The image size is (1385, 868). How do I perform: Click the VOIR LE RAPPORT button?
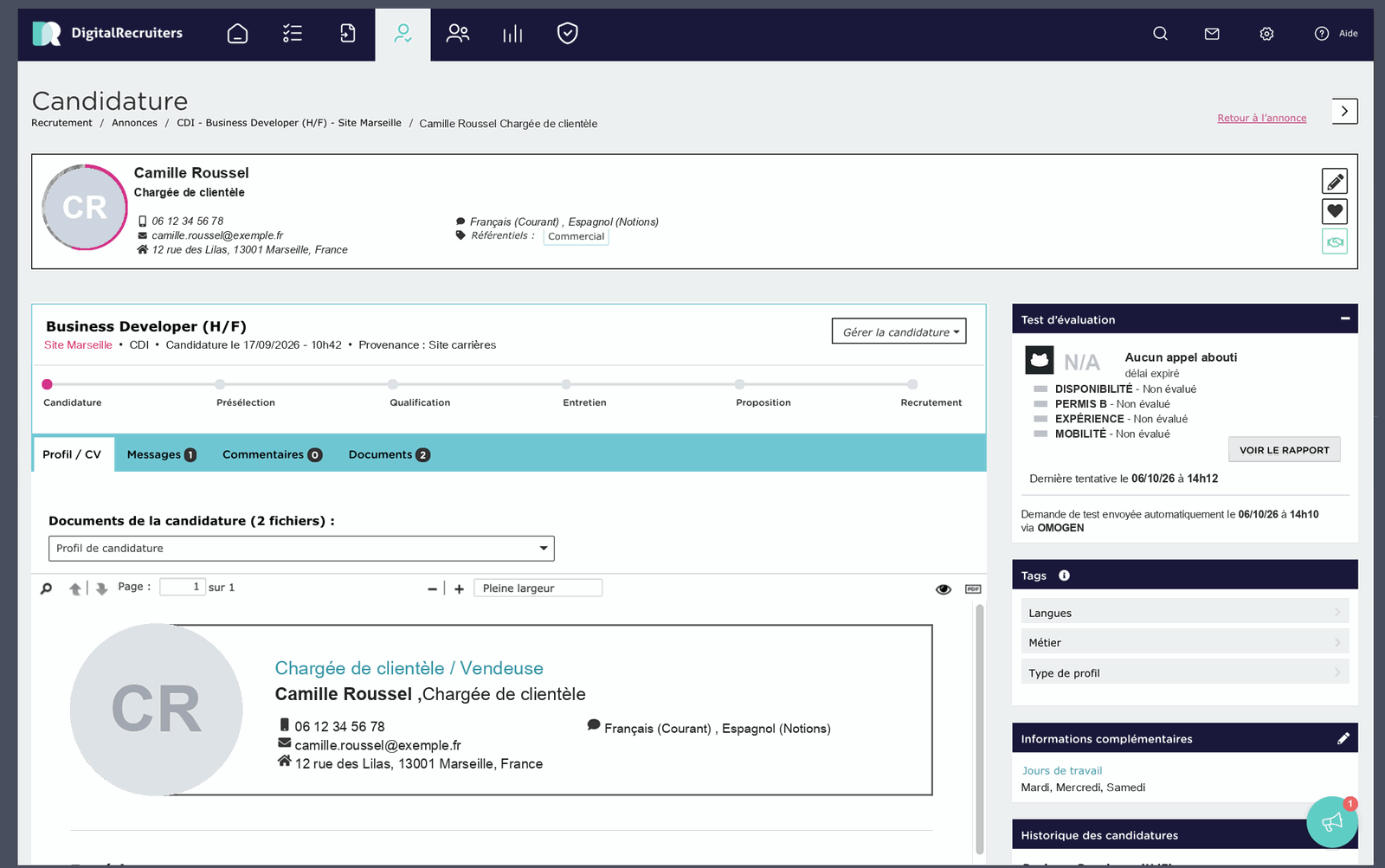click(1284, 450)
